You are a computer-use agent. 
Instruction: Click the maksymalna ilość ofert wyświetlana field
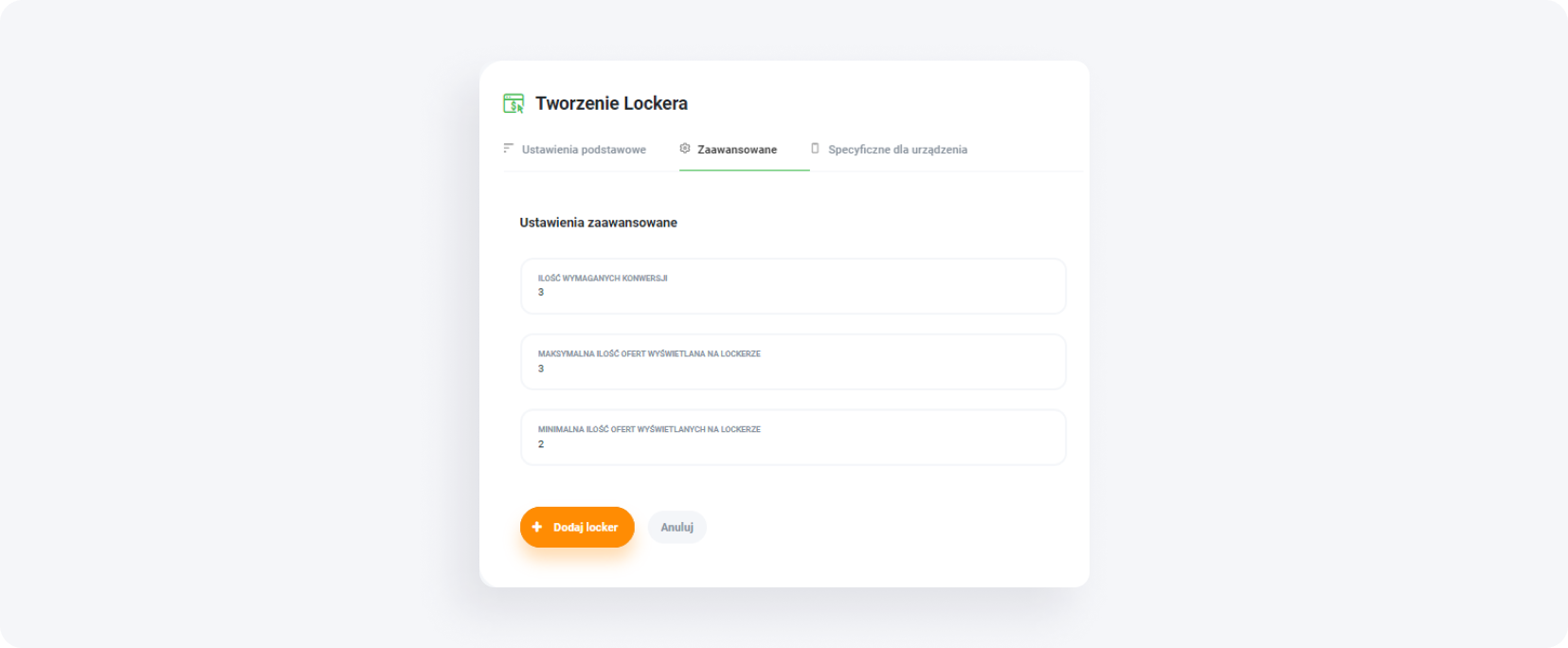[792, 362]
